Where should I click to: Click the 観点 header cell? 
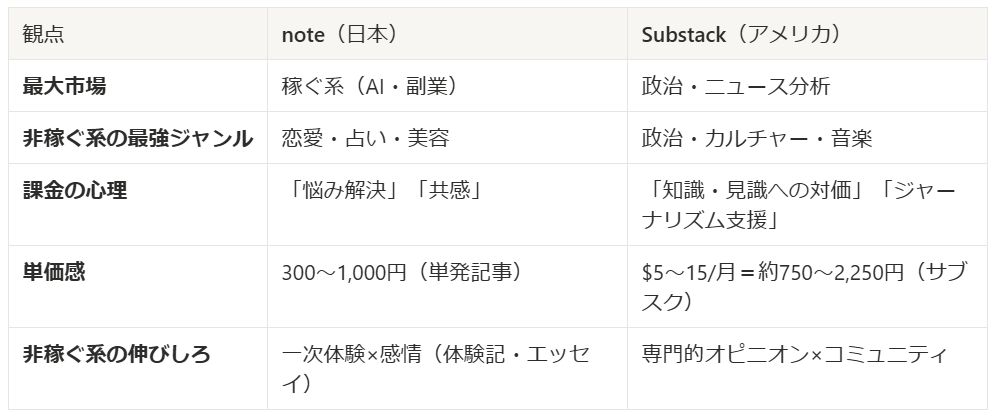pos(138,34)
